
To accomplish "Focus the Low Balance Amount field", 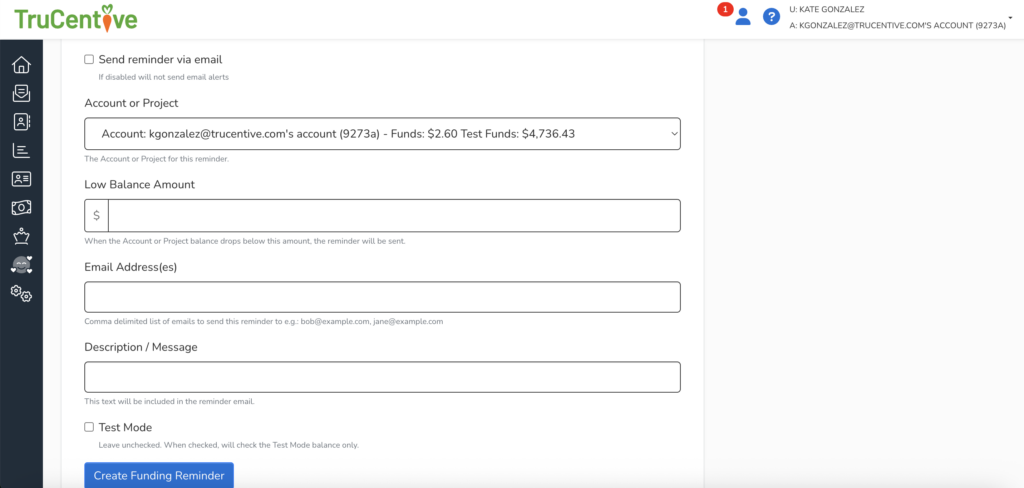I will tap(394, 216).
